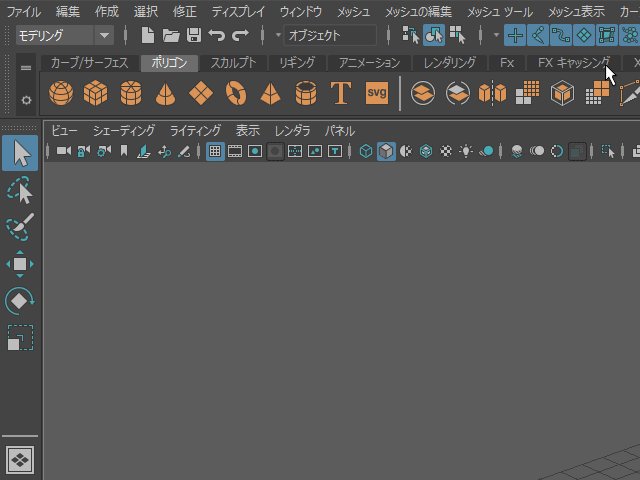Switch to the カーブ/サーフェス shelf tab
The width and height of the screenshot is (640, 480).
click(90, 63)
